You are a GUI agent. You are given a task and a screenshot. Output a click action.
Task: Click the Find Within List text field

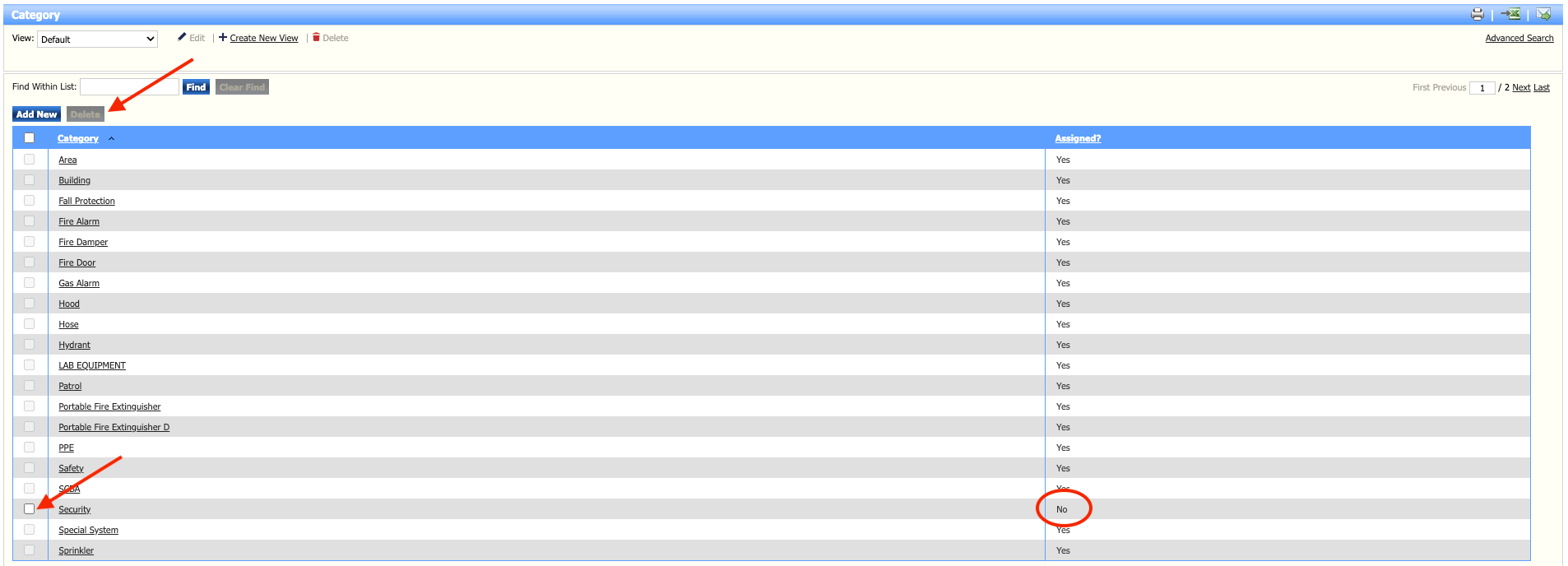(129, 87)
